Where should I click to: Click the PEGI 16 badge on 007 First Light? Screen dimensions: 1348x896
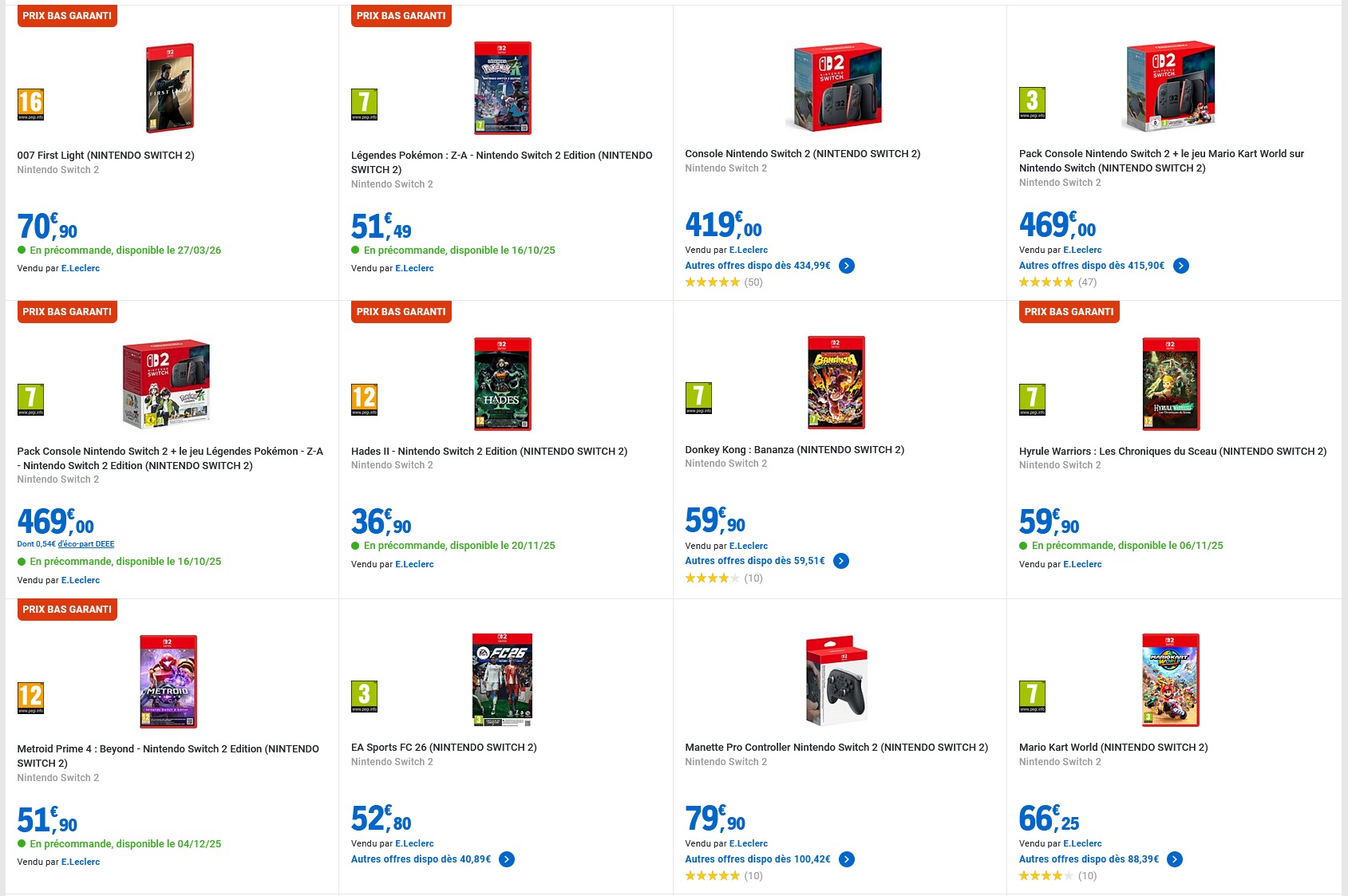tap(30, 105)
